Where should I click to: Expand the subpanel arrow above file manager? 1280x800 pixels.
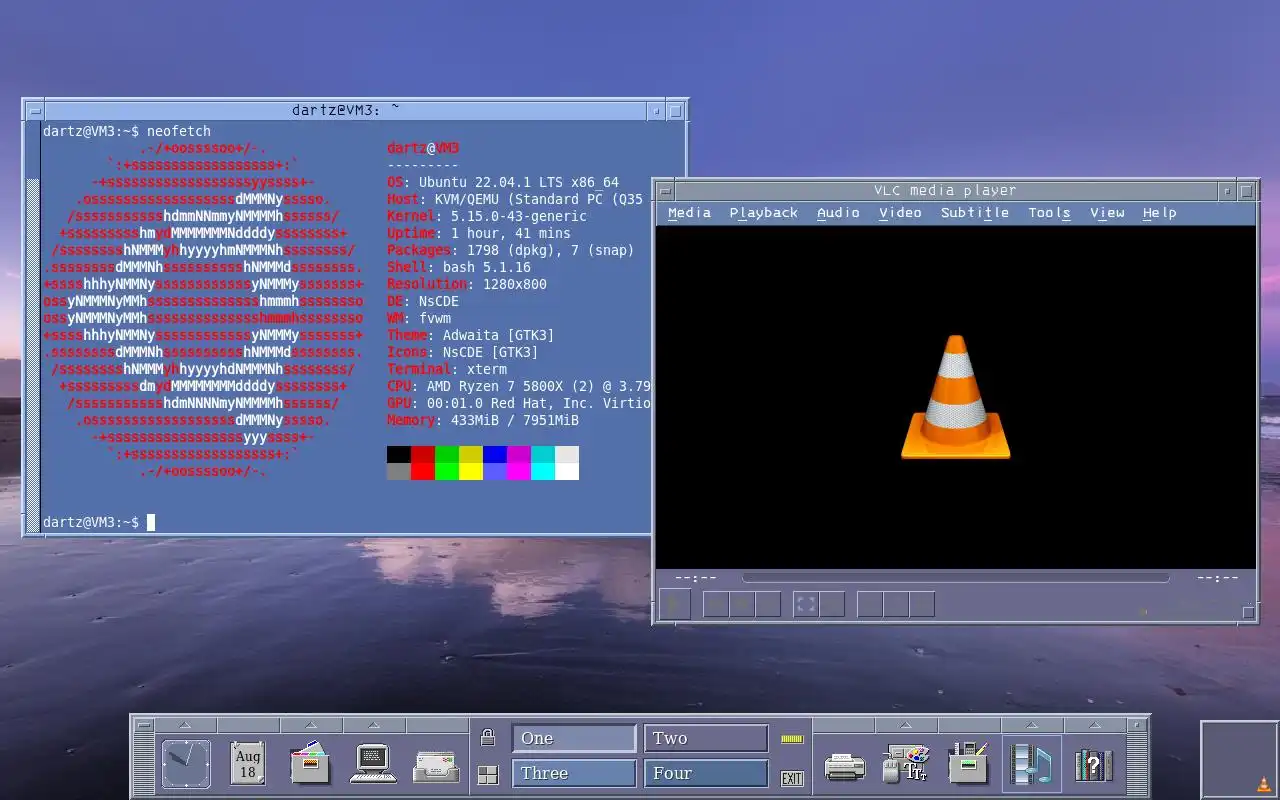(x=310, y=725)
